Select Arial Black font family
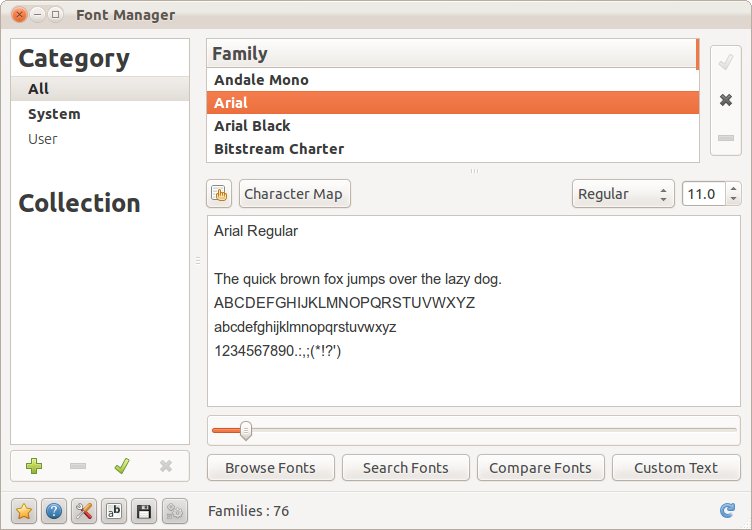The image size is (752, 530). pyautogui.click(x=453, y=126)
